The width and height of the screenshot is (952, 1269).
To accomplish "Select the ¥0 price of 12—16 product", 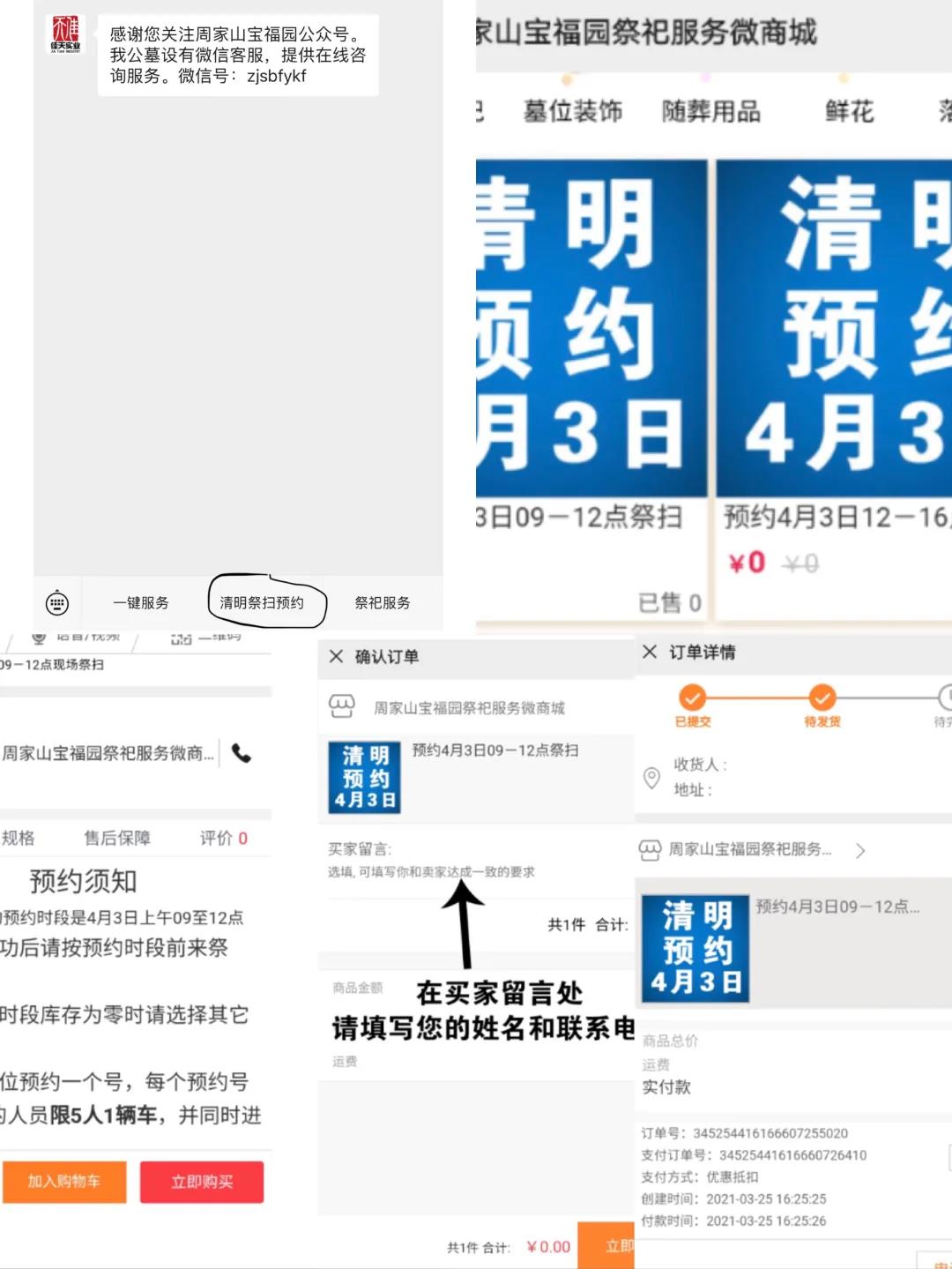I will click(747, 563).
